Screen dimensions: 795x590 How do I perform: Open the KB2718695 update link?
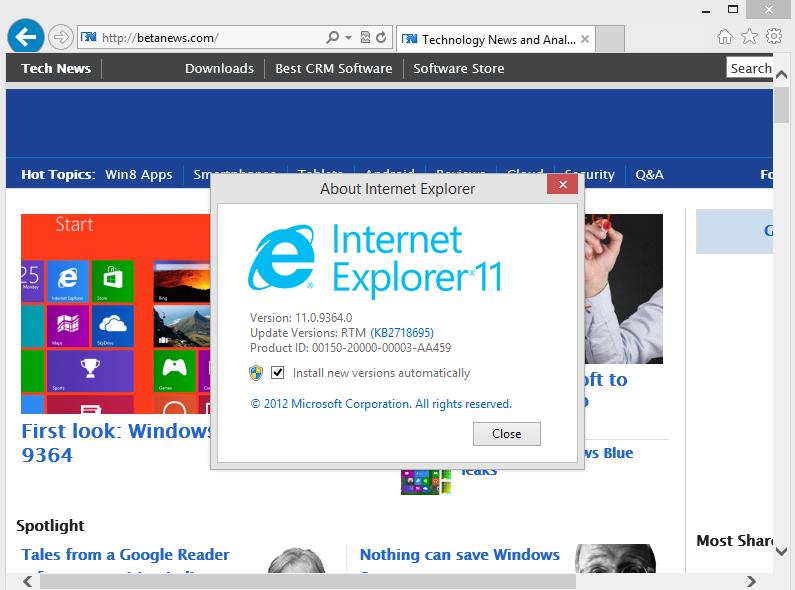click(402, 332)
